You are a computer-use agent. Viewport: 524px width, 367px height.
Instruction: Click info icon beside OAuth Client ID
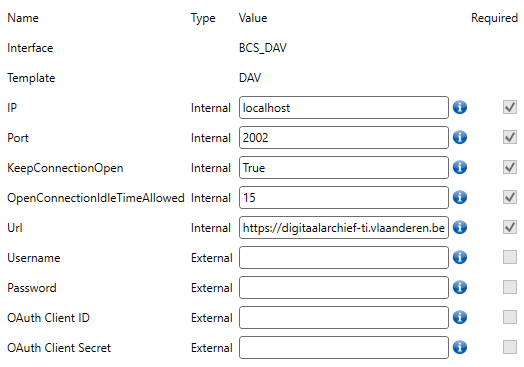coord(460,317)
